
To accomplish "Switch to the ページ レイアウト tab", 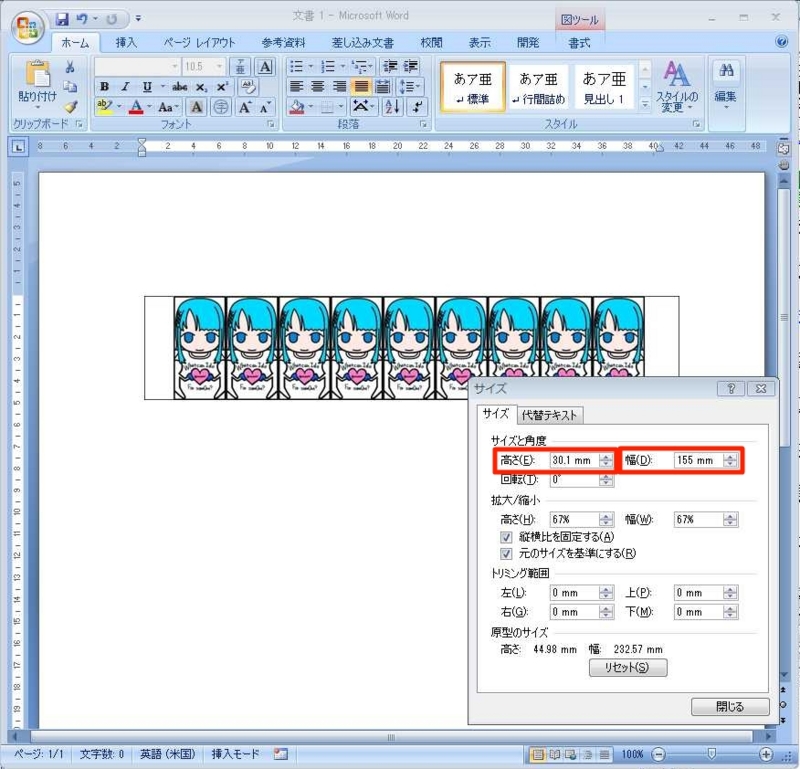I will click(199, 43).
